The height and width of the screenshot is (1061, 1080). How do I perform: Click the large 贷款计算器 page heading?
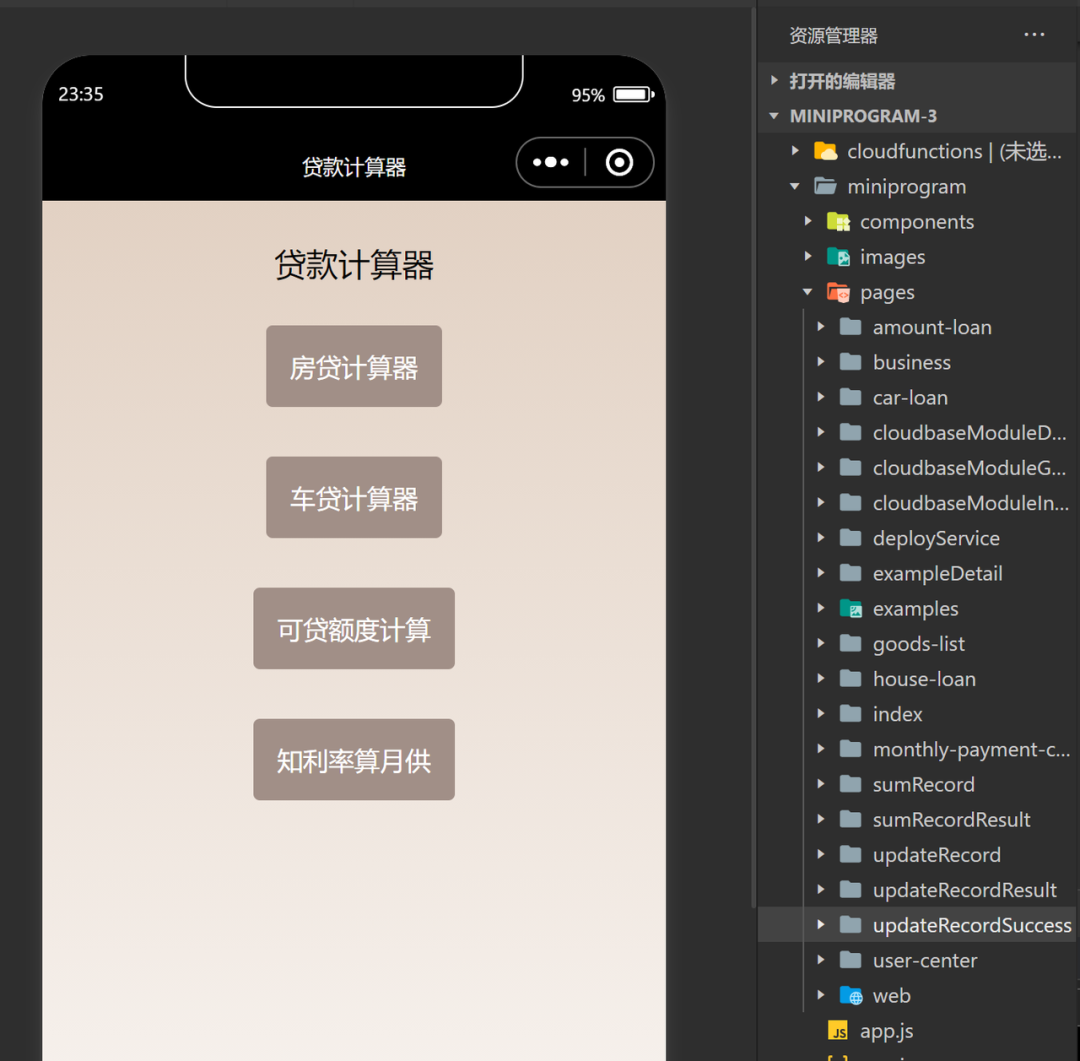tap(354, 265)
